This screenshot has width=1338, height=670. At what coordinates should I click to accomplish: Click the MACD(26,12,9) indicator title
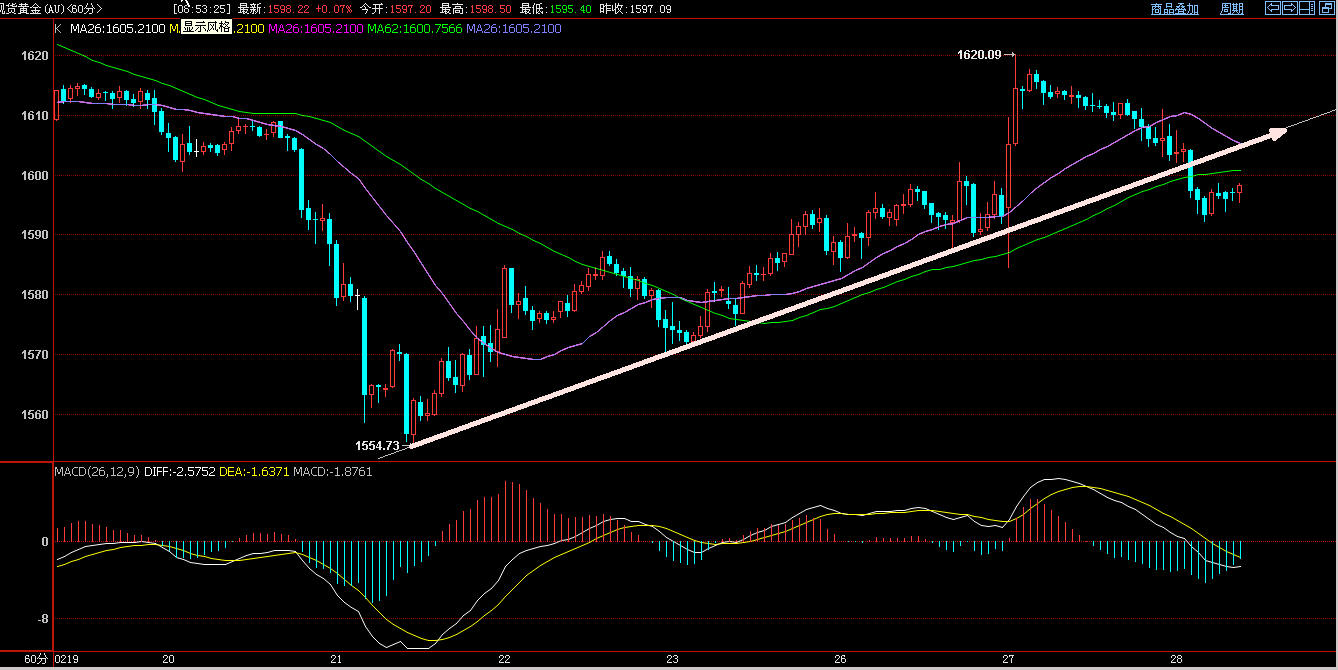click(97, 471)
